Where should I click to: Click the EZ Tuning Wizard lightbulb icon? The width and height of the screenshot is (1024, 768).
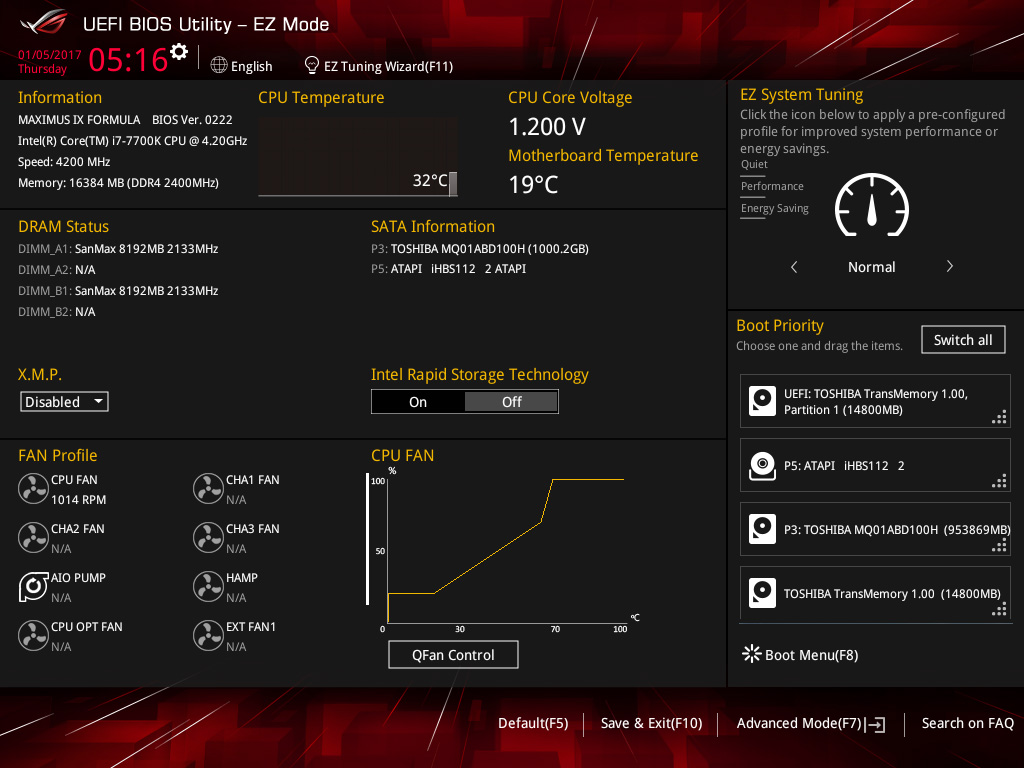click(312, 65)
